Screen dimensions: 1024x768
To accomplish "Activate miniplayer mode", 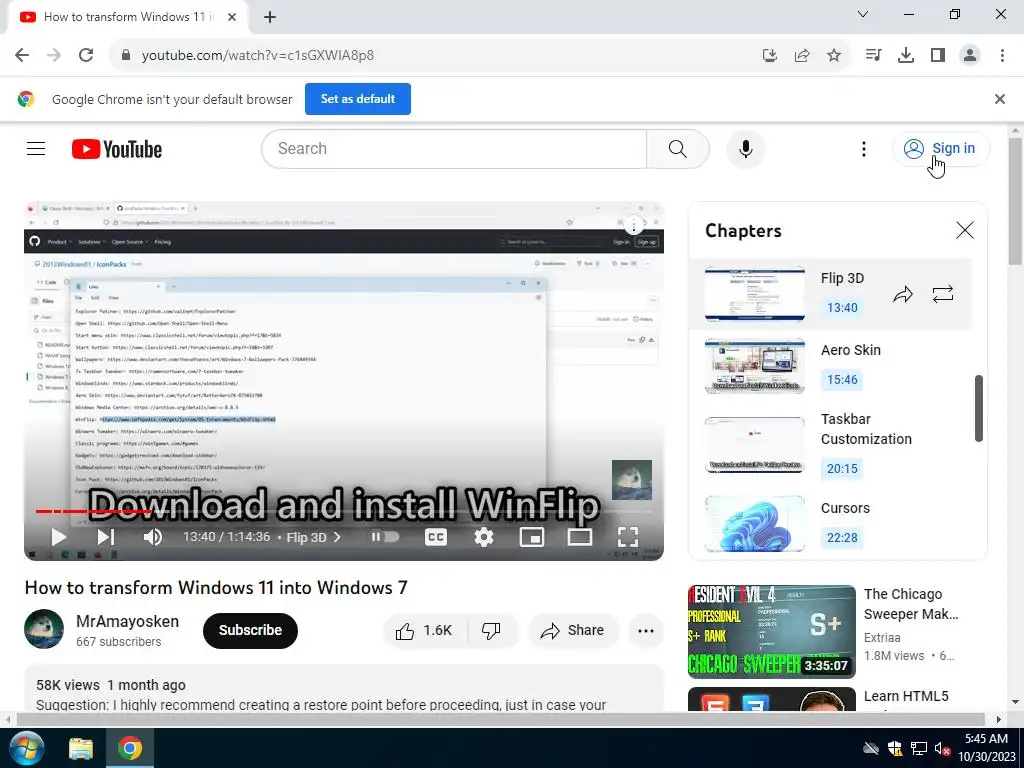I will (x=532, y=537).
